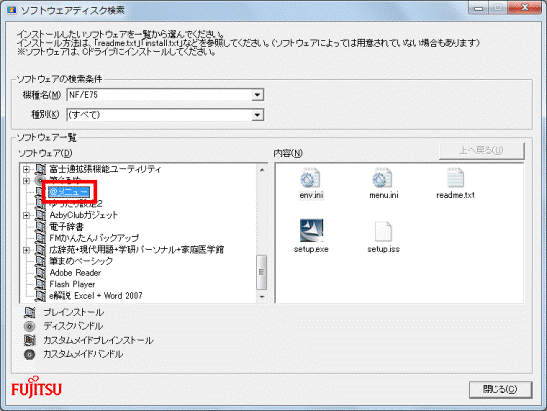Select e解説 Excel + Word 2007 entry

96,296
